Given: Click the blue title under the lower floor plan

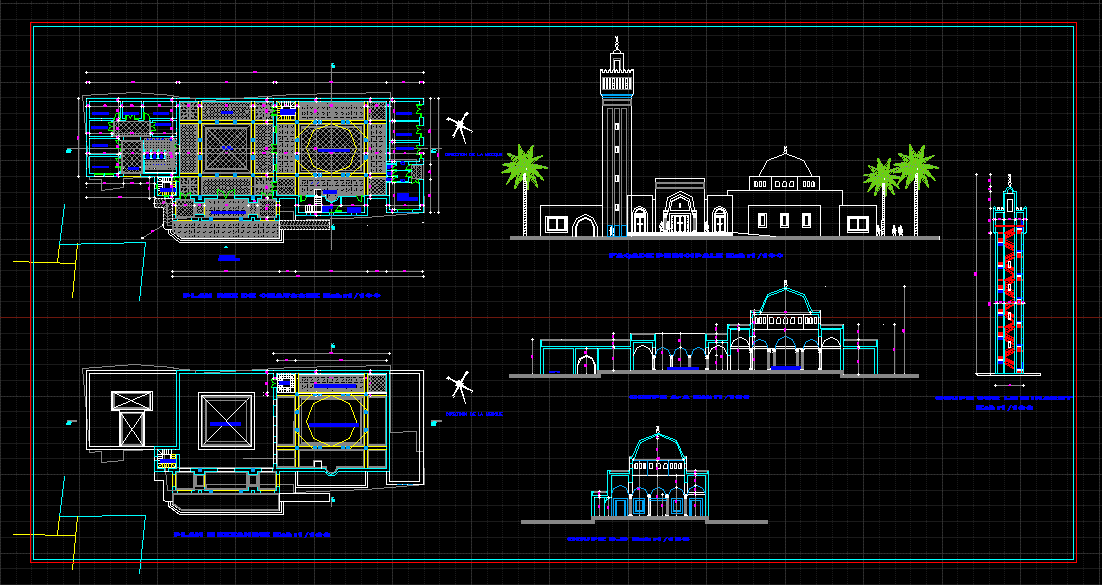Looking at the screenshot, I should click(x=252, y=535).
